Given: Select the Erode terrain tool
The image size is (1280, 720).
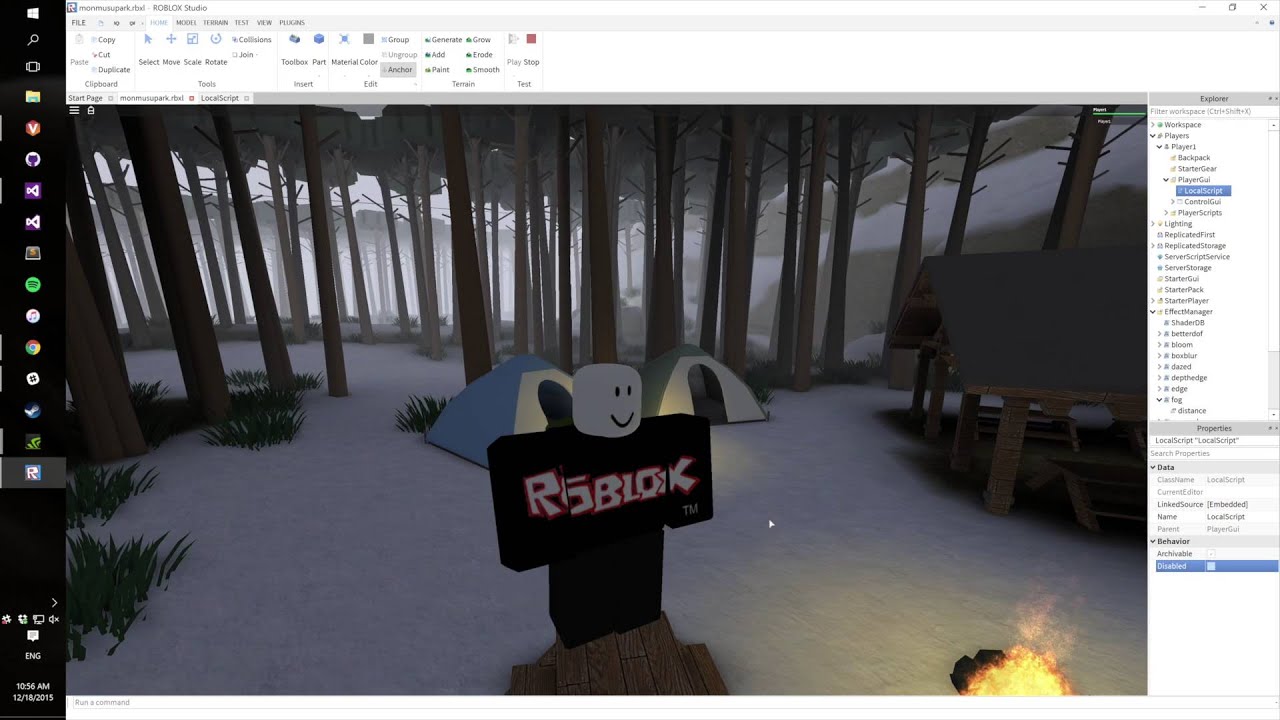Looking at the screenshot, I should [479, 55].
